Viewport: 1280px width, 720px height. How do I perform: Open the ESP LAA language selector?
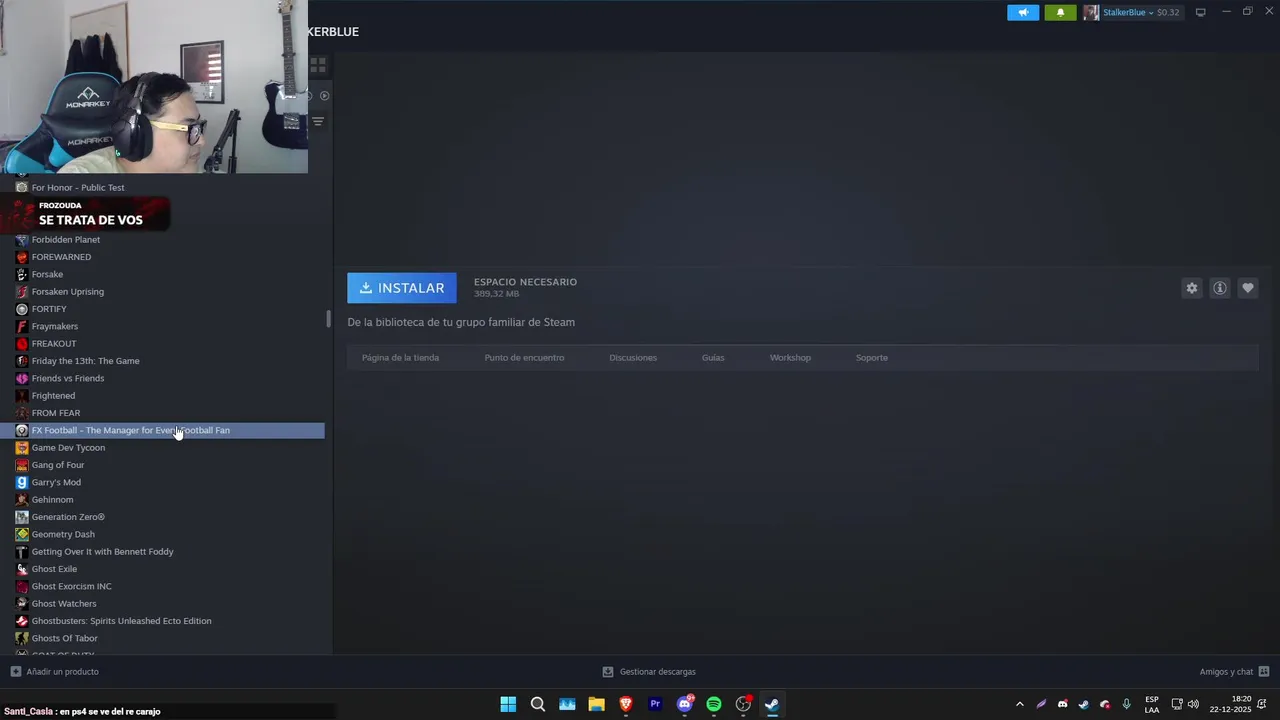point(1152,704)
